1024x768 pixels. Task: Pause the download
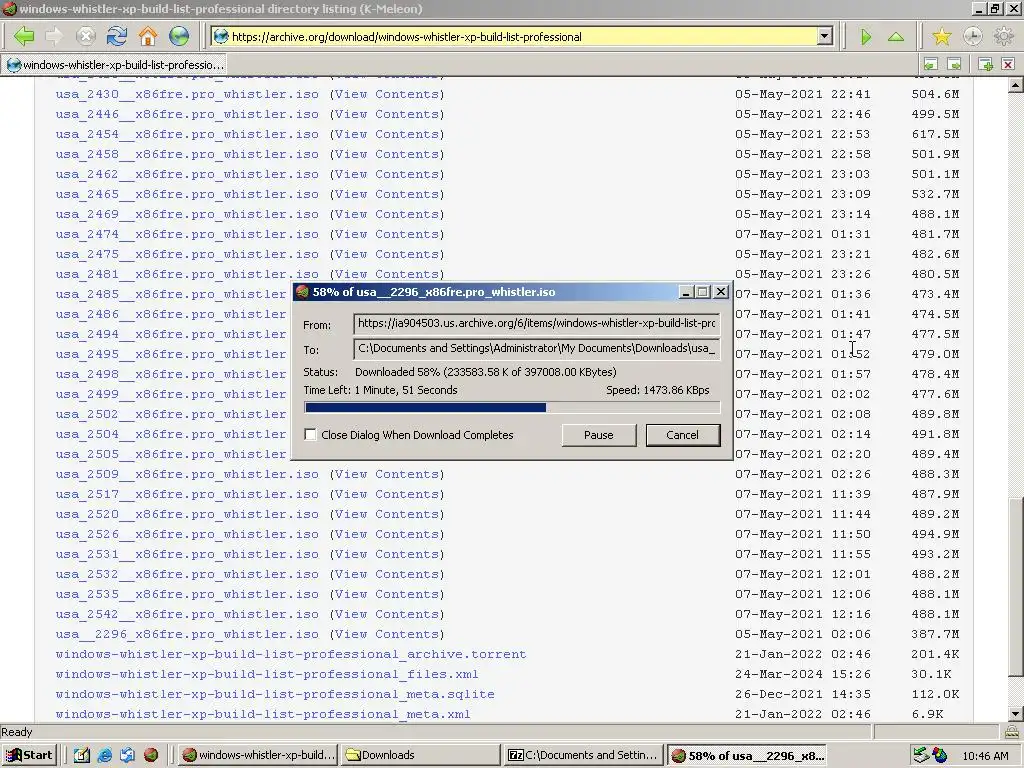(x=599, y=435)
